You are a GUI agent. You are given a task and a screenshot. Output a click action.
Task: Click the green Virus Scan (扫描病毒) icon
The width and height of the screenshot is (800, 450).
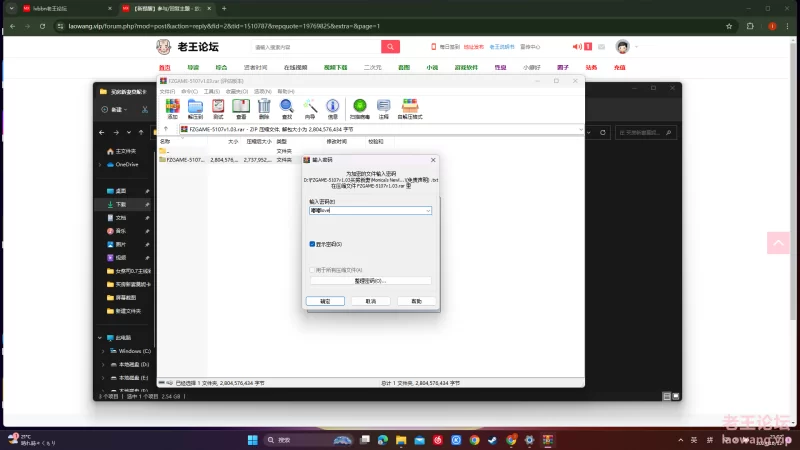pos(360,109)
